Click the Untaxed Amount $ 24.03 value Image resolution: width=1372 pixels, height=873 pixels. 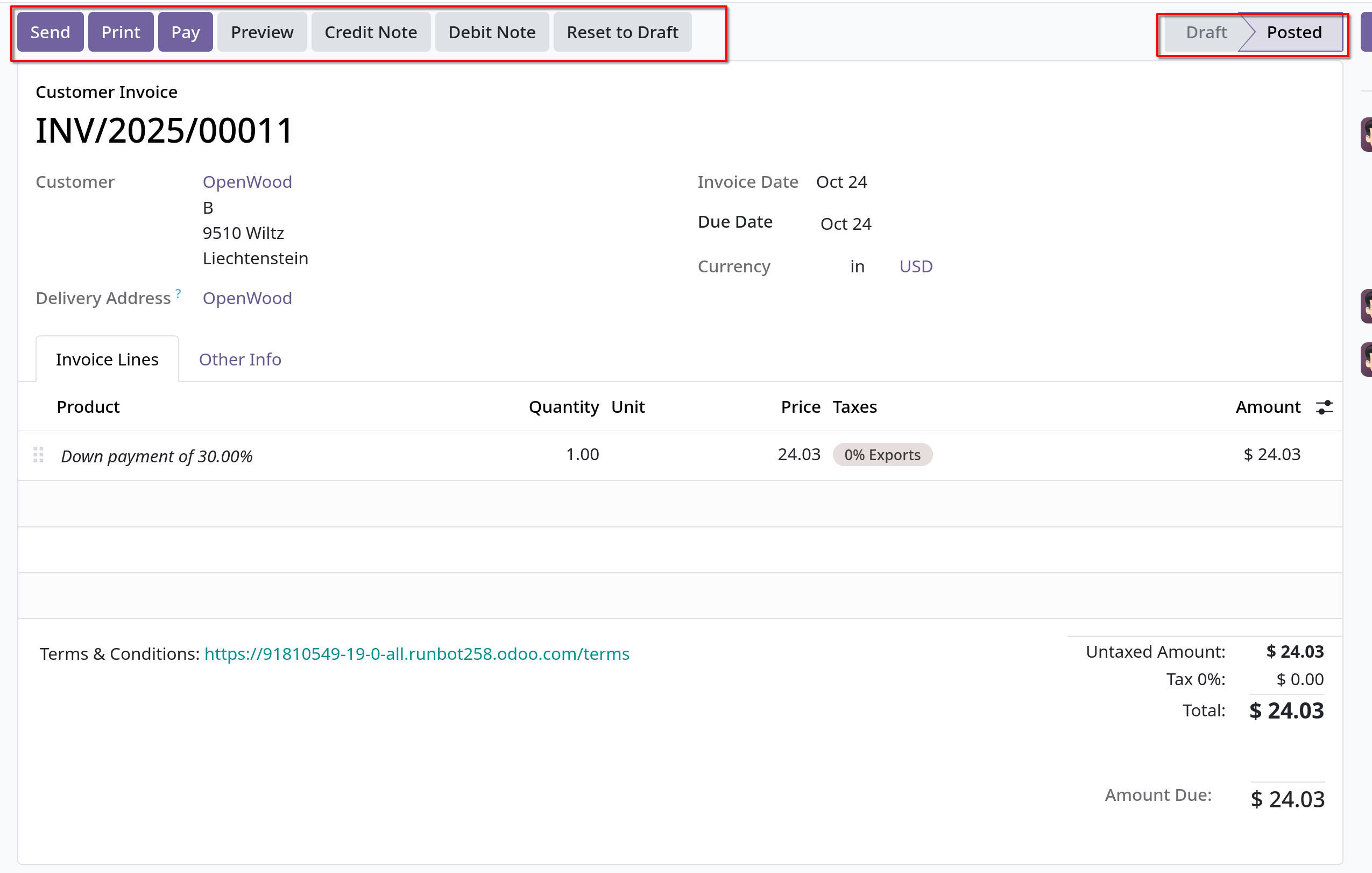(1295, 651)
